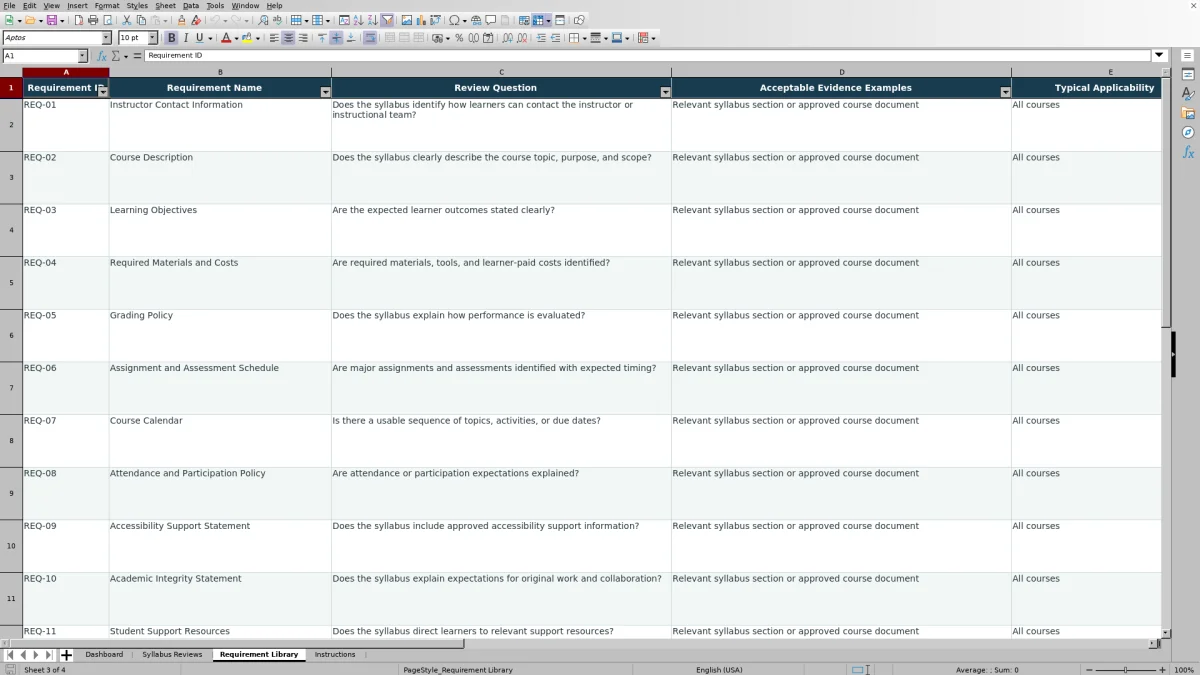The width and height of the screenshot is (1200, 675).
Task: Open the Data menu
Action: point(190,5)
